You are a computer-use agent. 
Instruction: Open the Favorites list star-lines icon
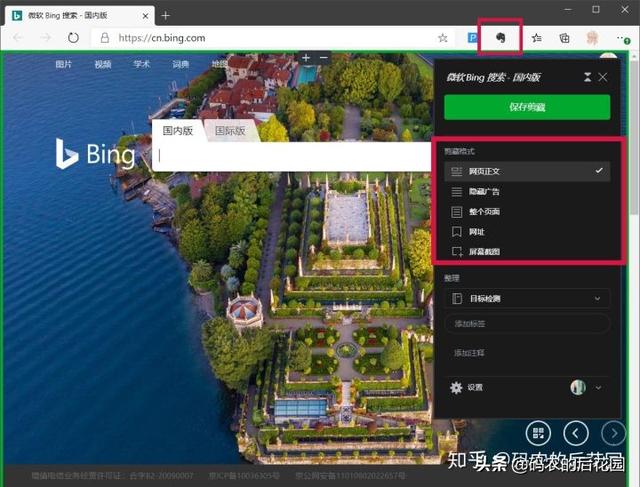pyautogui.click(x=537, y=38)
